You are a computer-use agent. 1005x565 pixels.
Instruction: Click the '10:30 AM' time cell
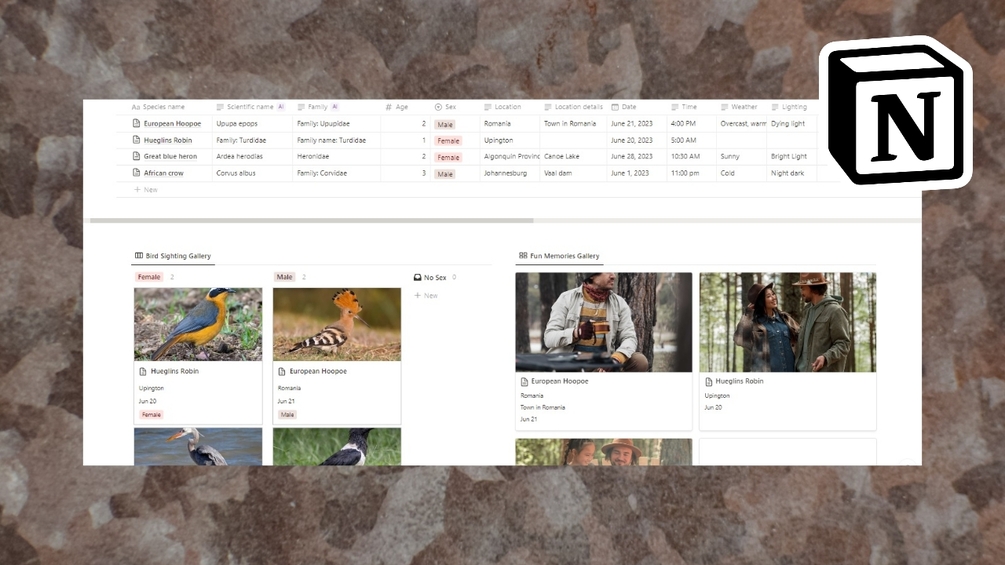[x=691, y=156]
